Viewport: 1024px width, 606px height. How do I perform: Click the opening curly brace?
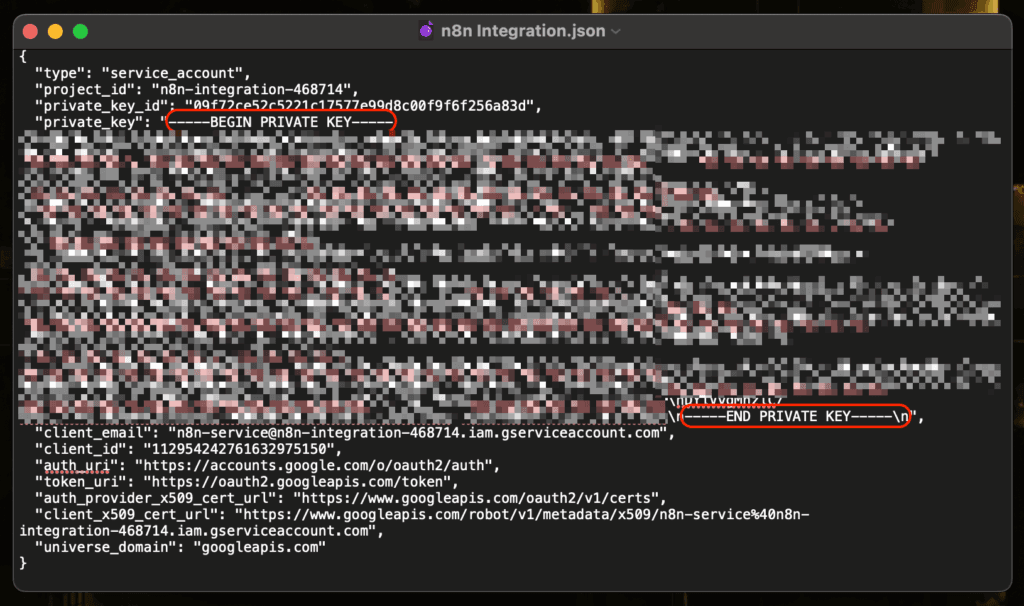[23, 57]
